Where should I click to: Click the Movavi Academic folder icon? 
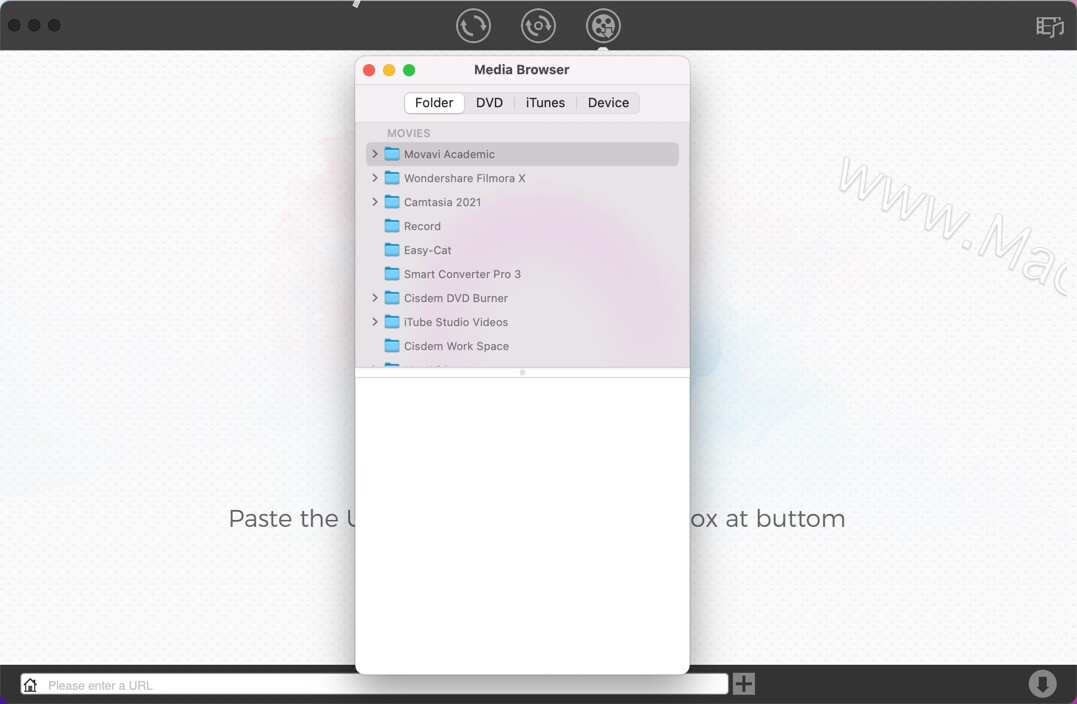pos(392,154)
